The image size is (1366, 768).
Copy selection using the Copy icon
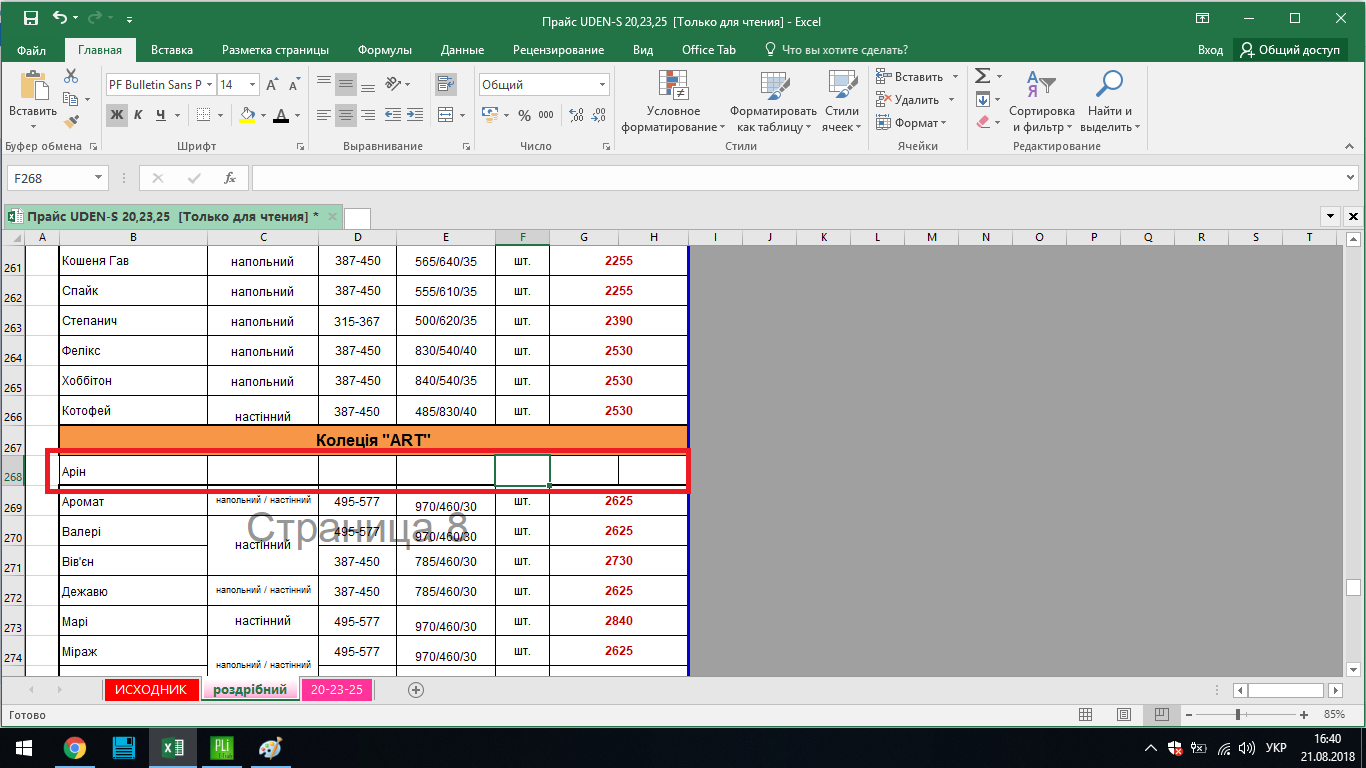click(70, 99)
